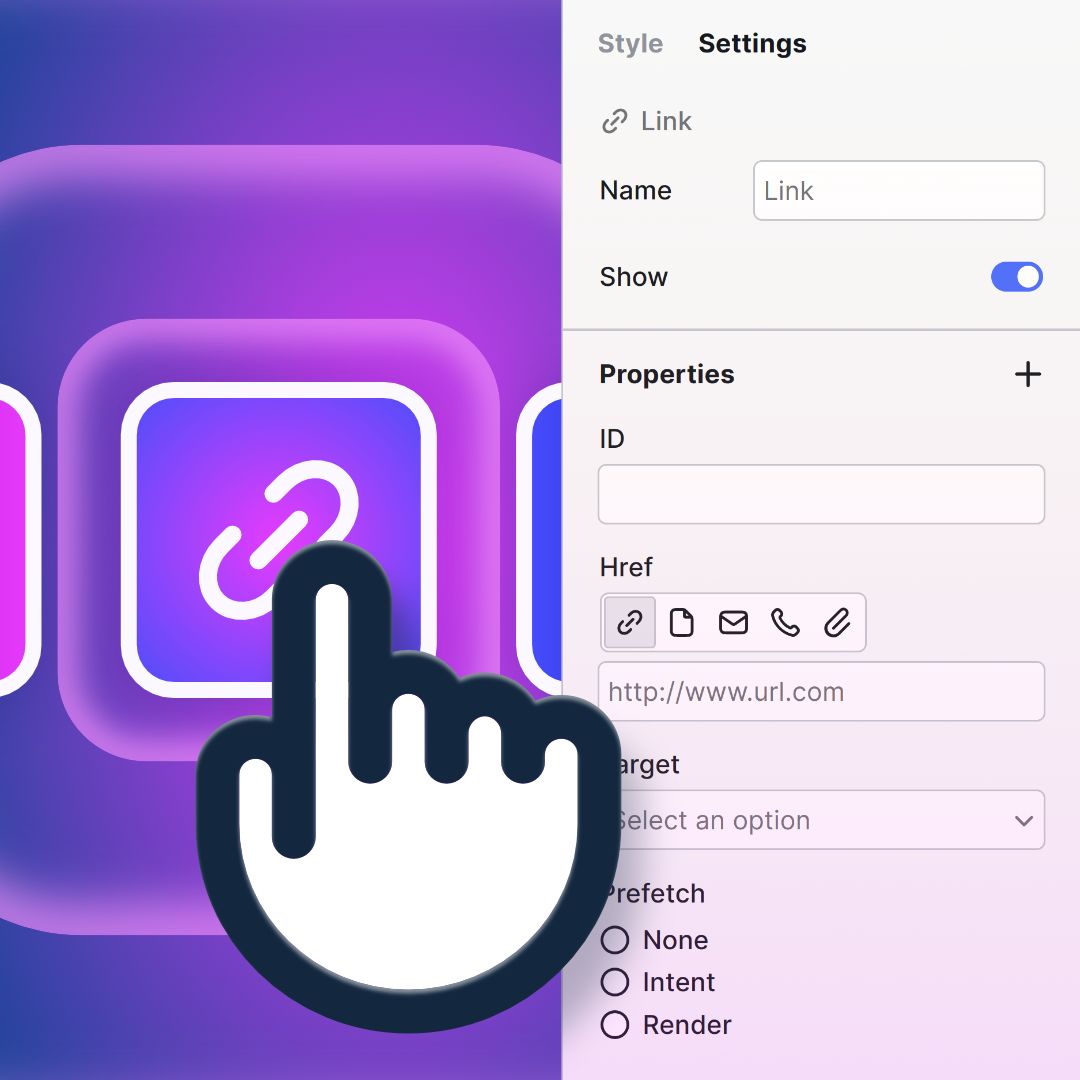Switch to the Settings tab

pos(752,44)
